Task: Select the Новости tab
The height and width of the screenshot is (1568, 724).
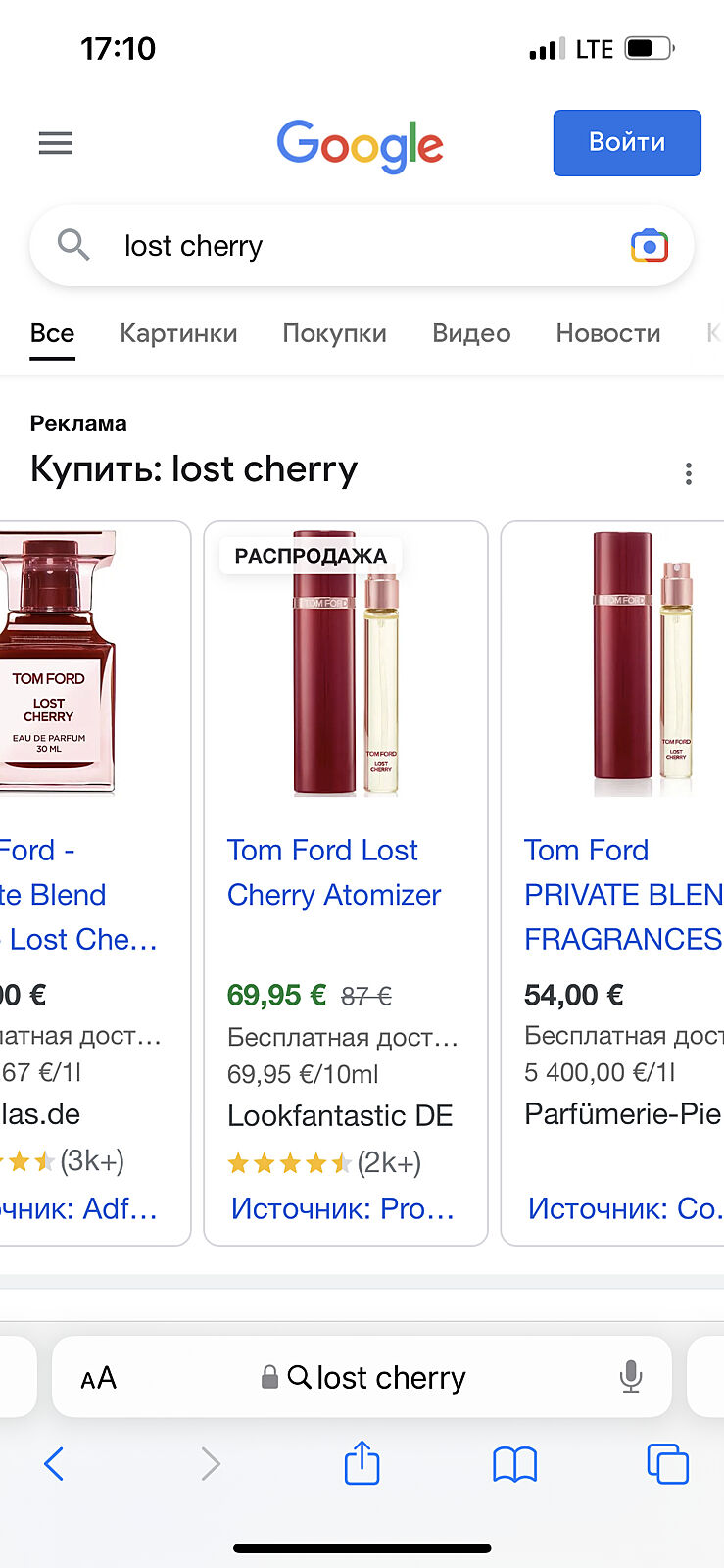Action: pos(607,333)
